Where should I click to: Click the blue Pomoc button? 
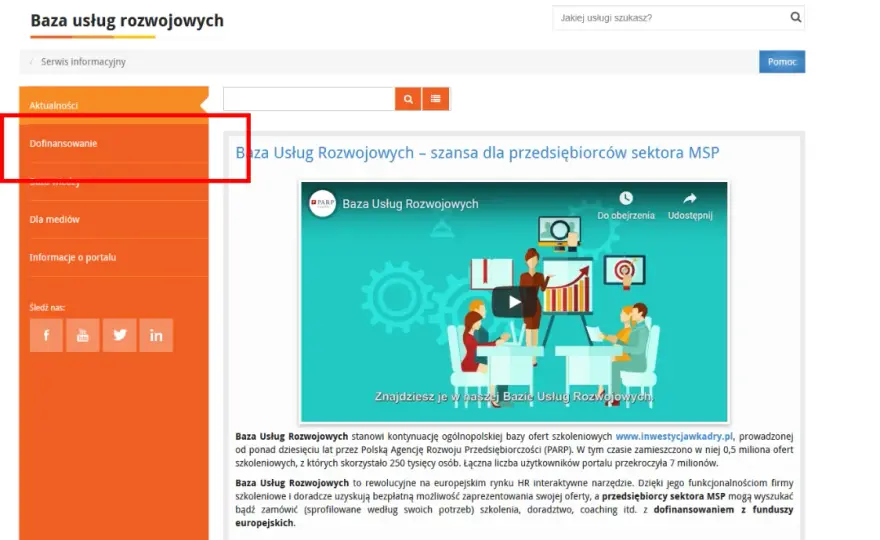pyautogui.click(x=782, y=62)
